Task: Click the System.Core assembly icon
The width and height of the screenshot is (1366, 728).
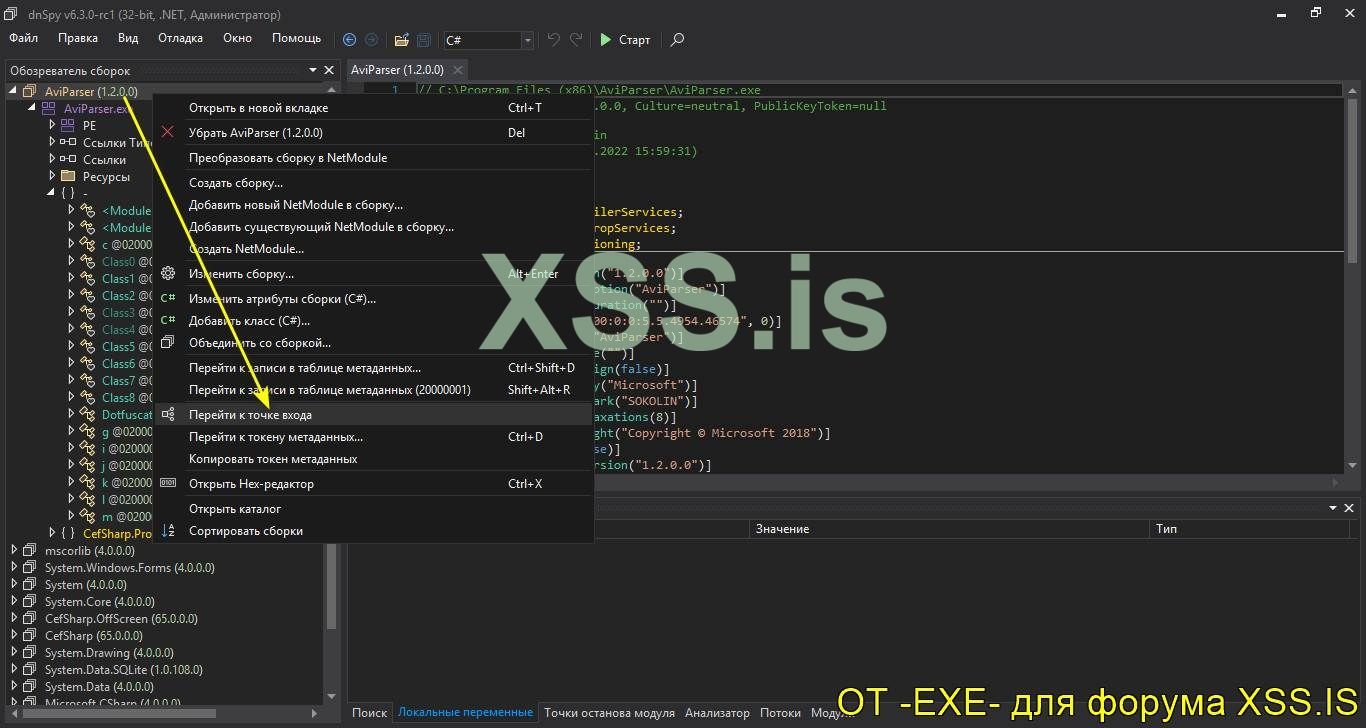Action: click(x=29, y=602)
